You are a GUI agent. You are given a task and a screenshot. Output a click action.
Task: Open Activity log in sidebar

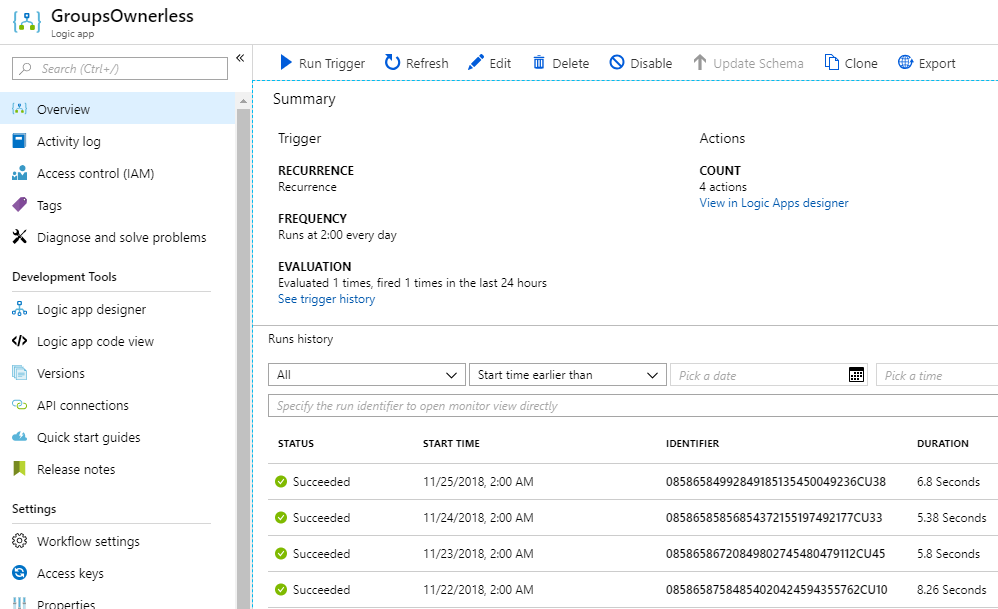[68, 142]
